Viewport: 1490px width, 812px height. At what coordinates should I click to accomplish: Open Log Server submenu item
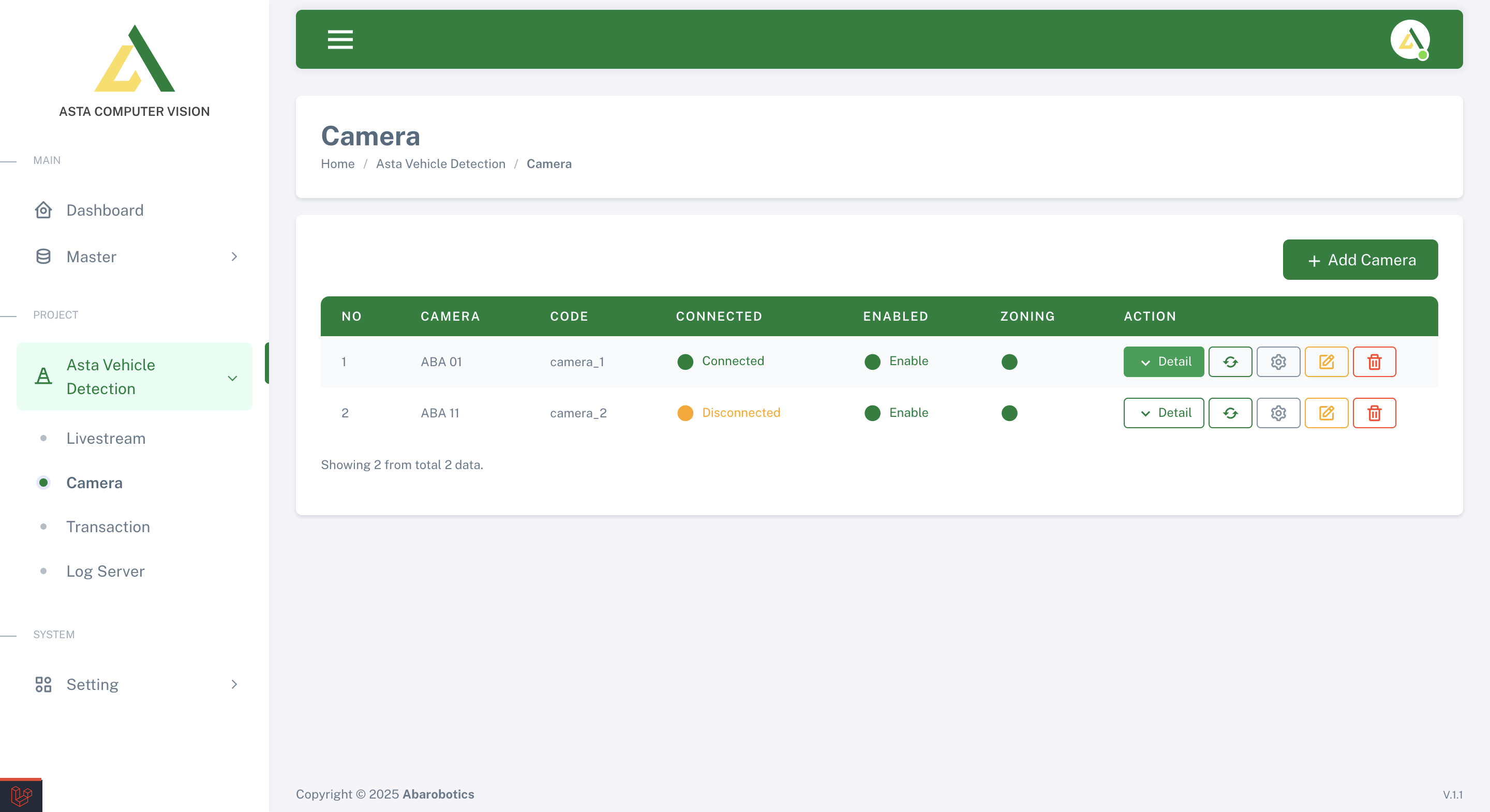coord(105,571)
